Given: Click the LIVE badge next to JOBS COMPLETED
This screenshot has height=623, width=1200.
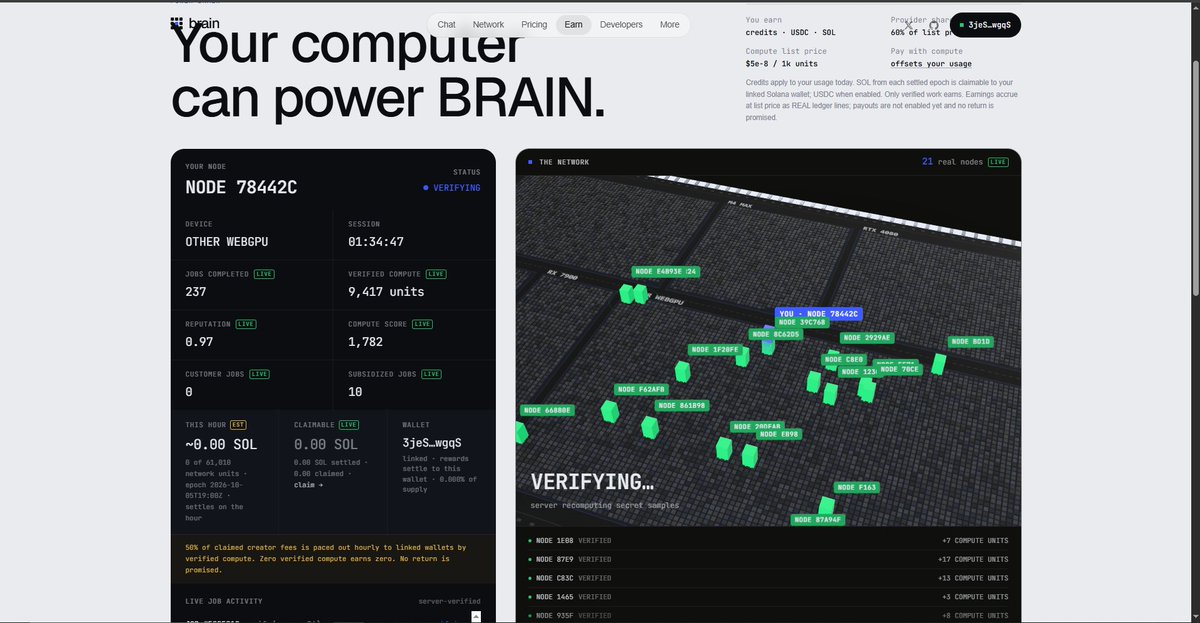Looking at the screenshot, I should [x=264, y=273].
